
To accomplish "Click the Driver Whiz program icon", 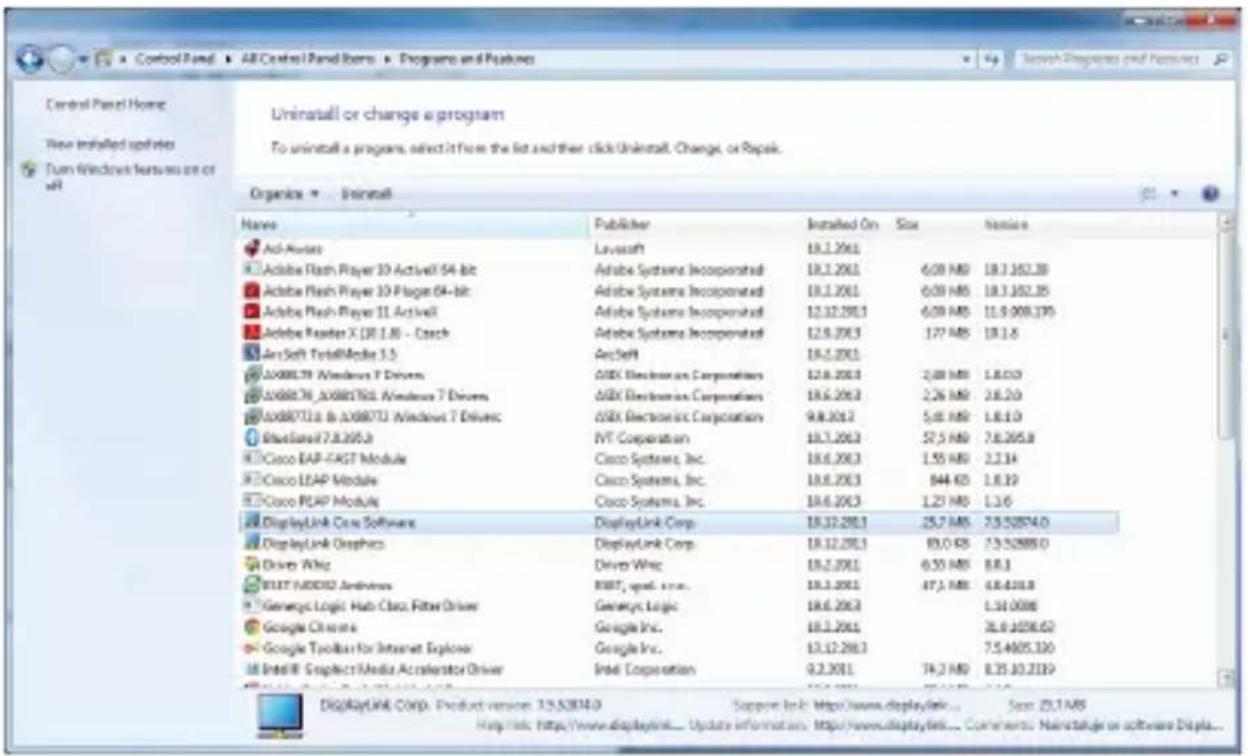I will pos(251,564).
